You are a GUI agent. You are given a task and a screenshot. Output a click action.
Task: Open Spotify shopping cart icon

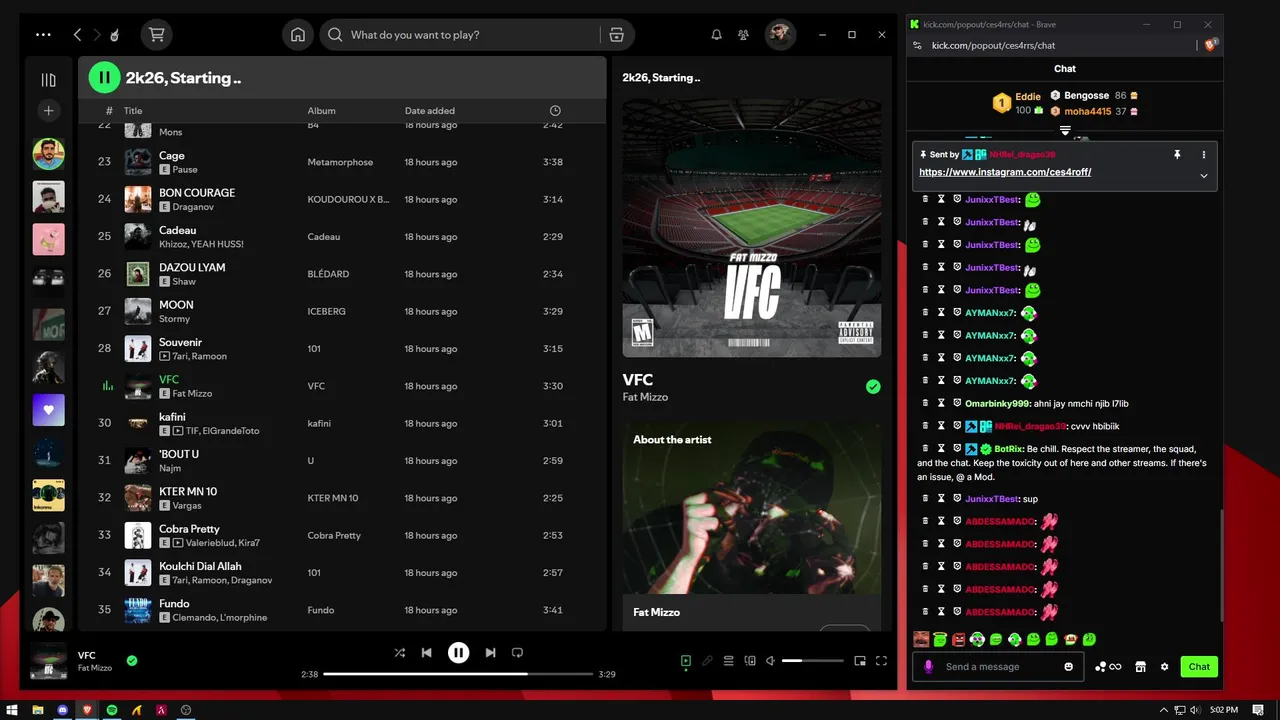[156, 34]
